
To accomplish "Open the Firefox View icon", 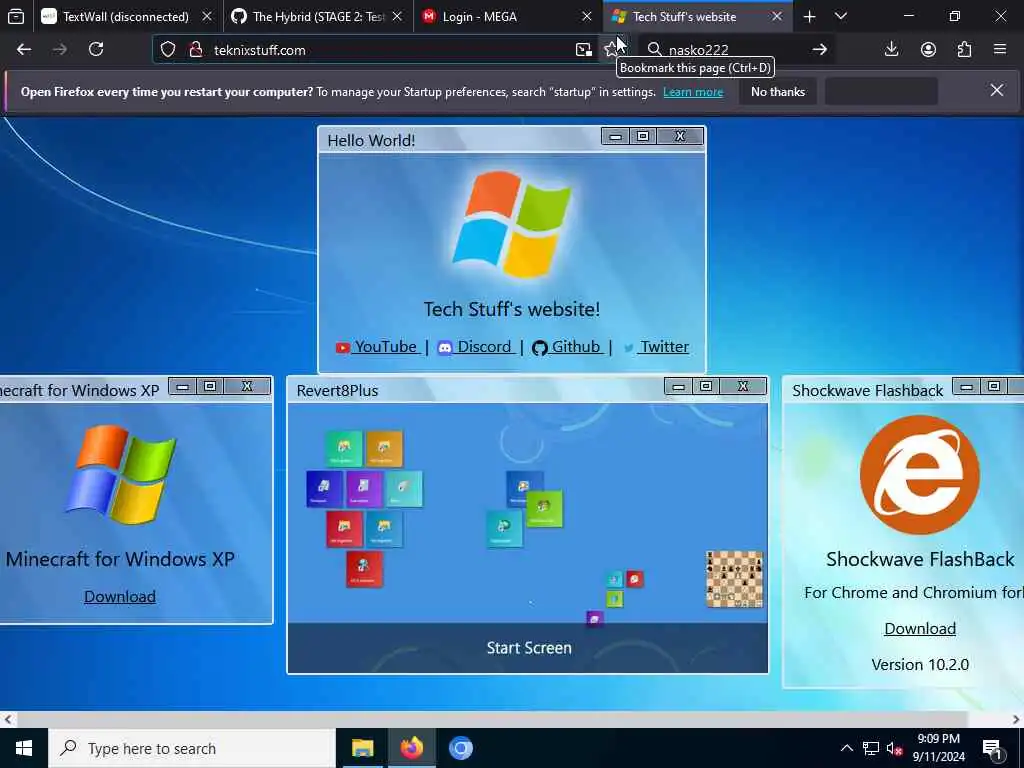I will [16, 16].
